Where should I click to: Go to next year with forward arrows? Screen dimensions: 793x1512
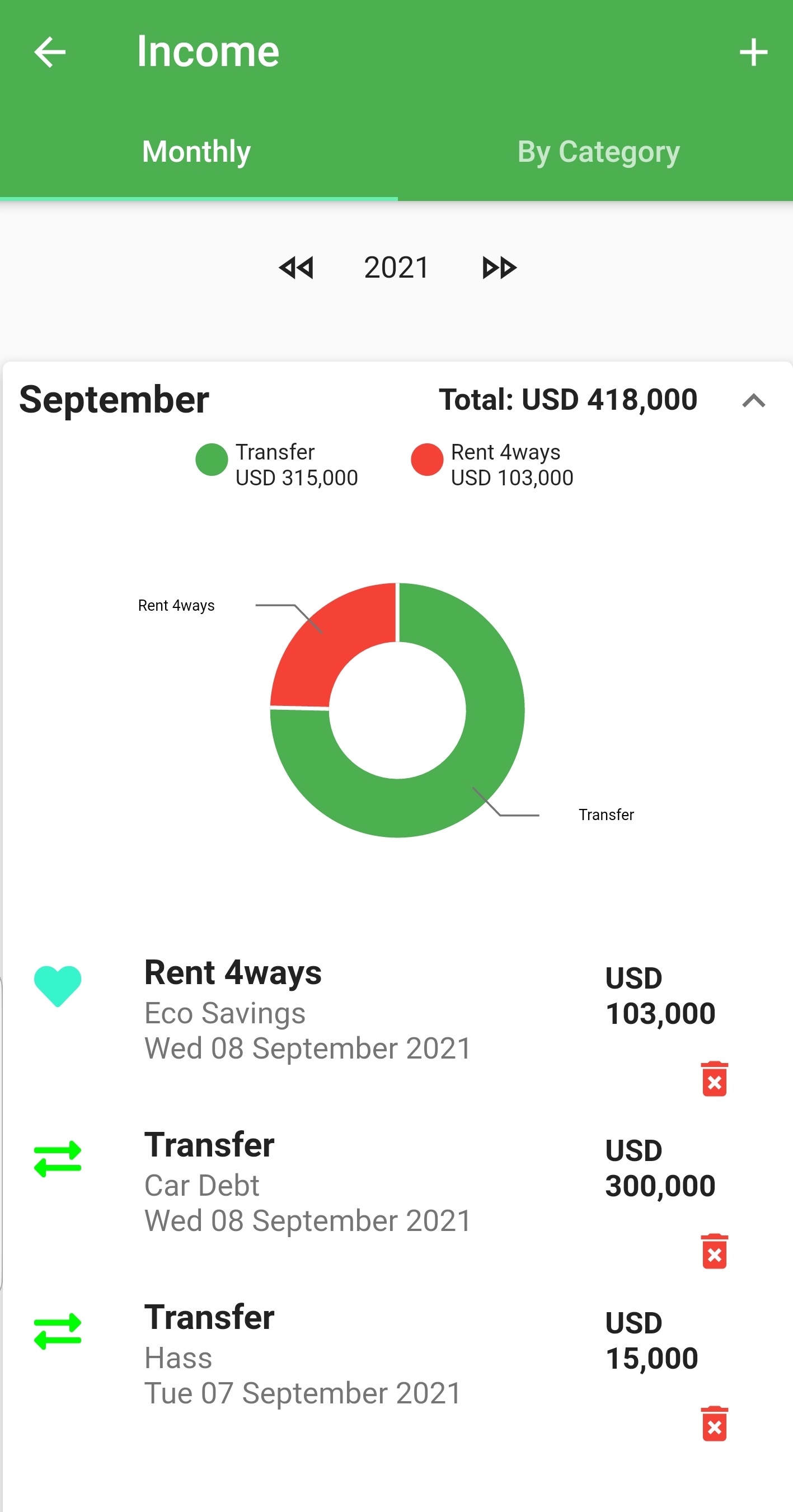[499, 268]
